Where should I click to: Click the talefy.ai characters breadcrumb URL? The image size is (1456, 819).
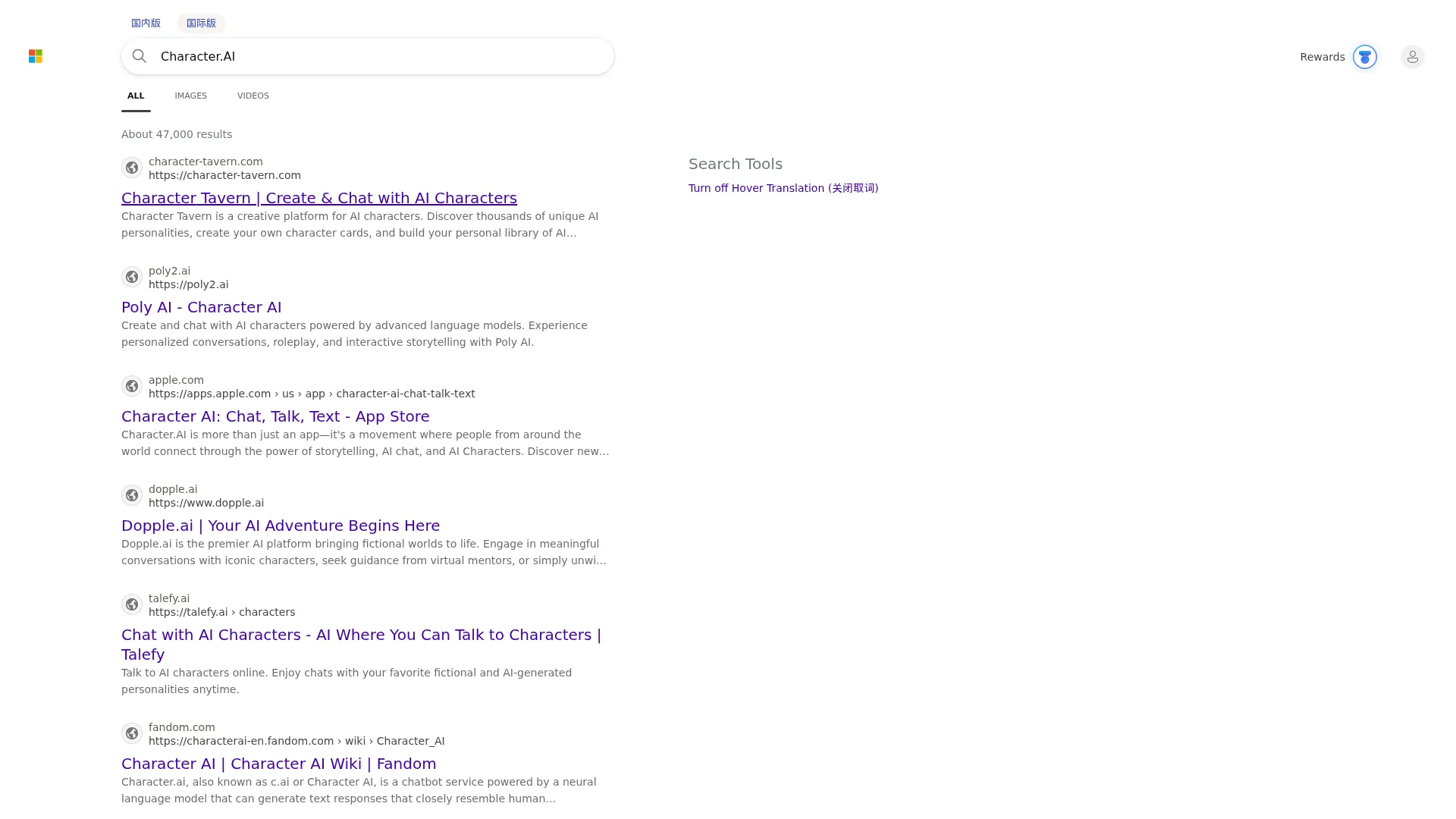click(x=222, y=612)
